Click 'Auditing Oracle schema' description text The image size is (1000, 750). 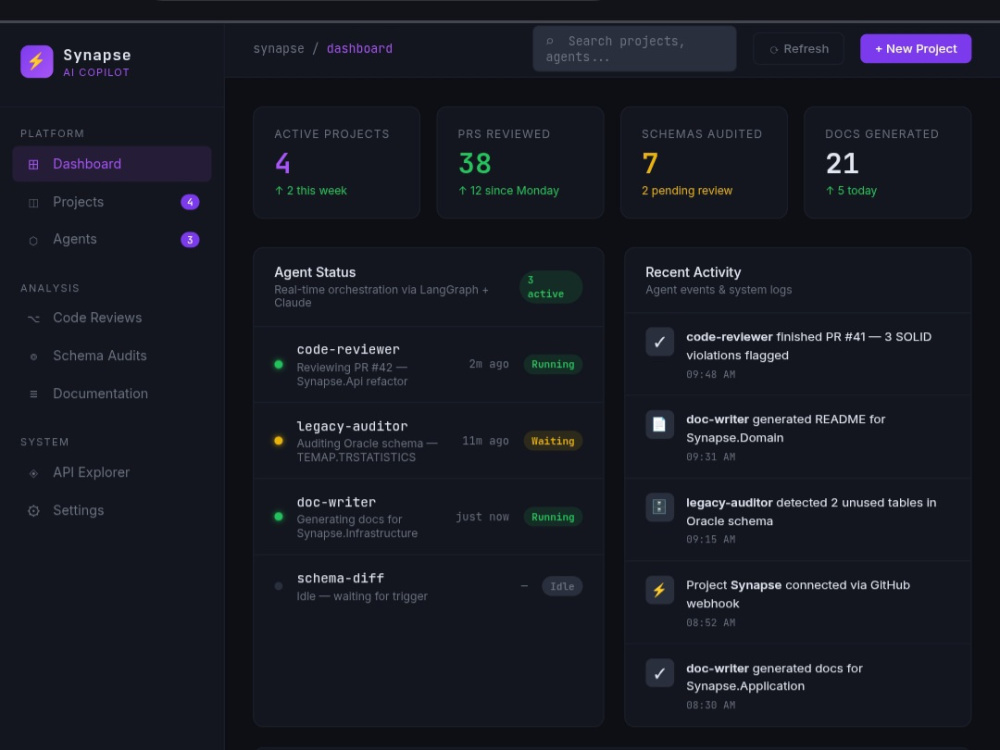[x=367, y=450]
